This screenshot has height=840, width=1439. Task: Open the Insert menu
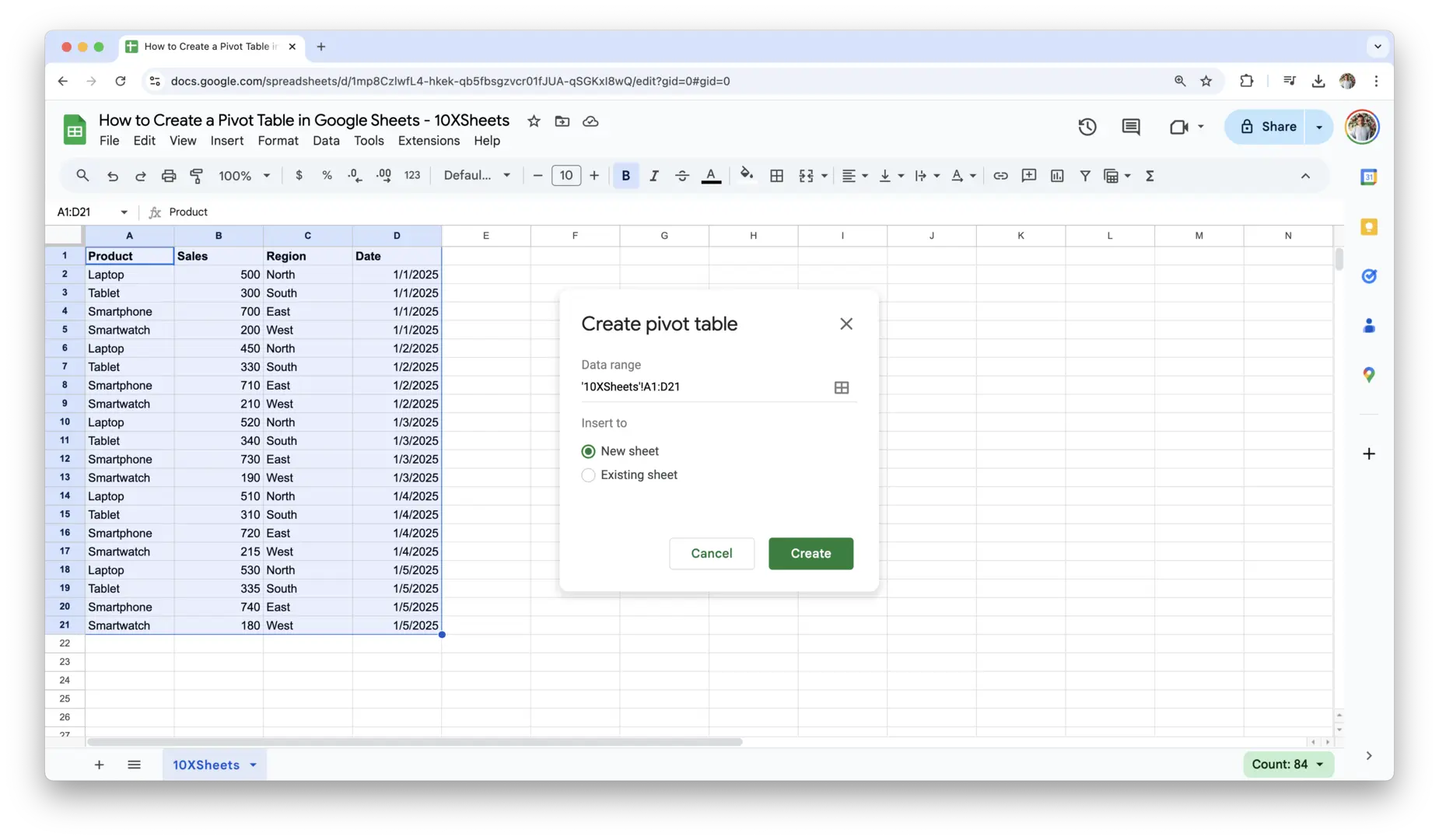pyautogui.click(x=226, y=141)
